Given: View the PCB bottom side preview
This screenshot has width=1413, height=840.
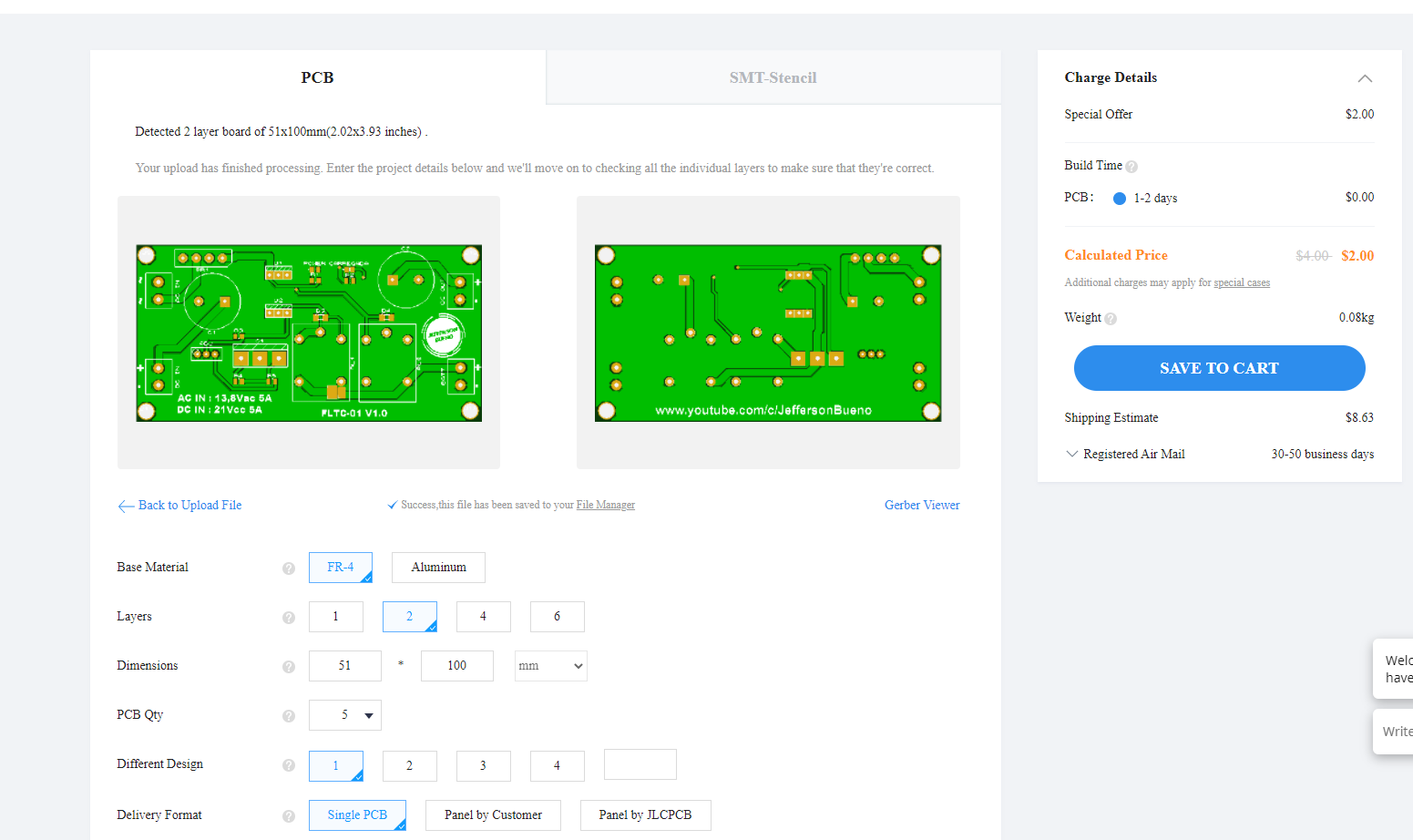Looking at the screenshot, I should pos(768,333).
